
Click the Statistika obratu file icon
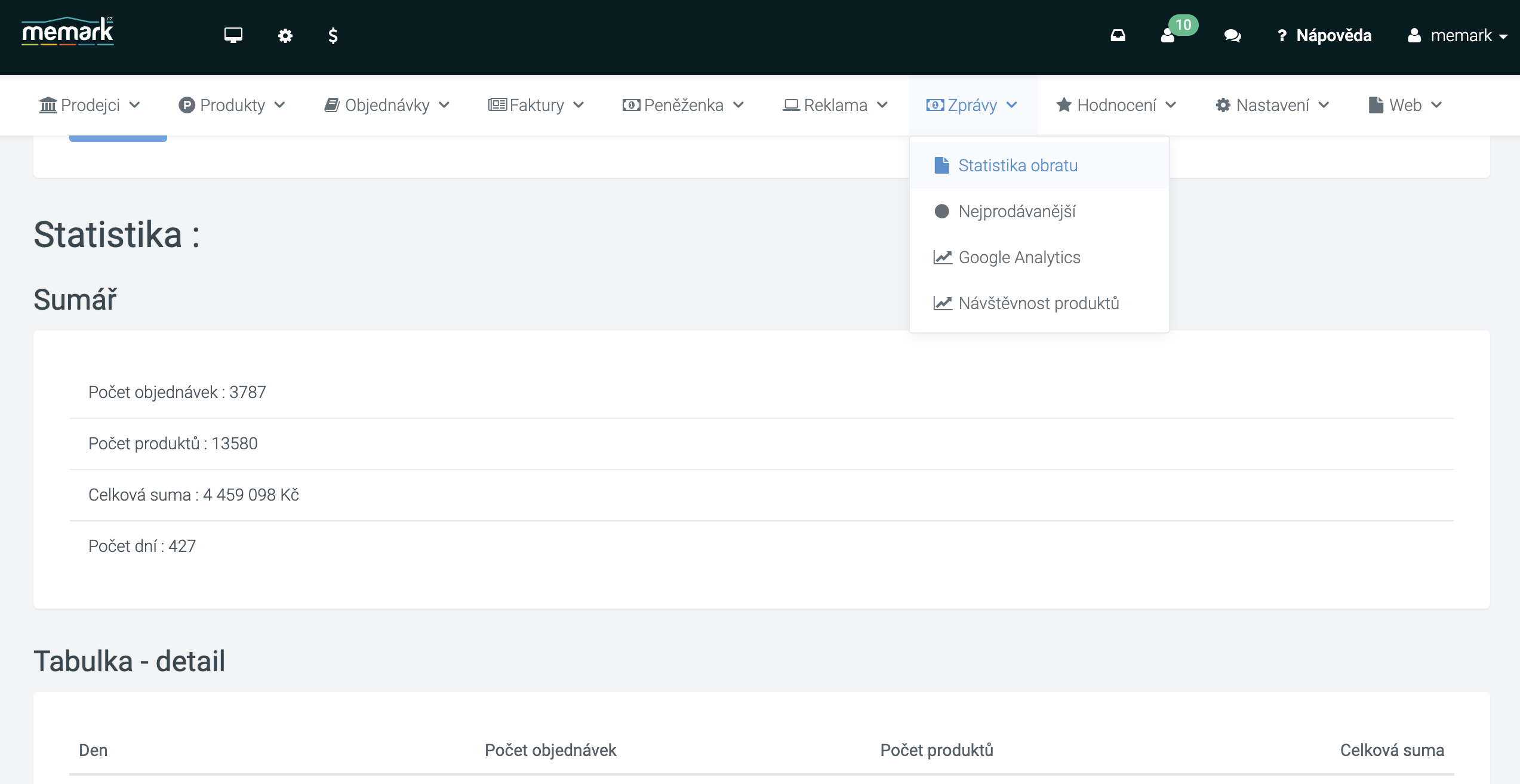pos(941,165)
